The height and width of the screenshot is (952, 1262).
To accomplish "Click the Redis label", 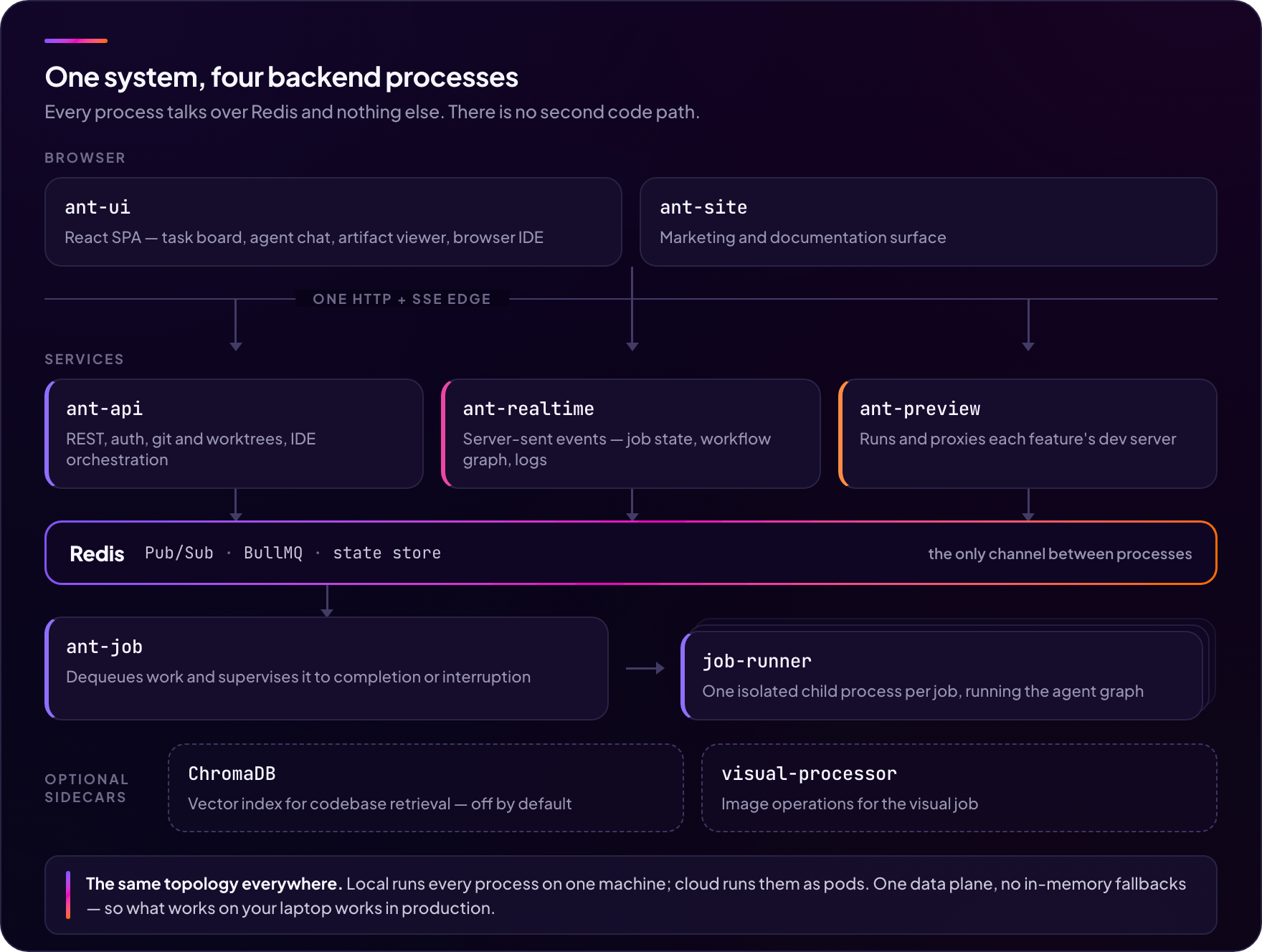I will click(97, 553).
